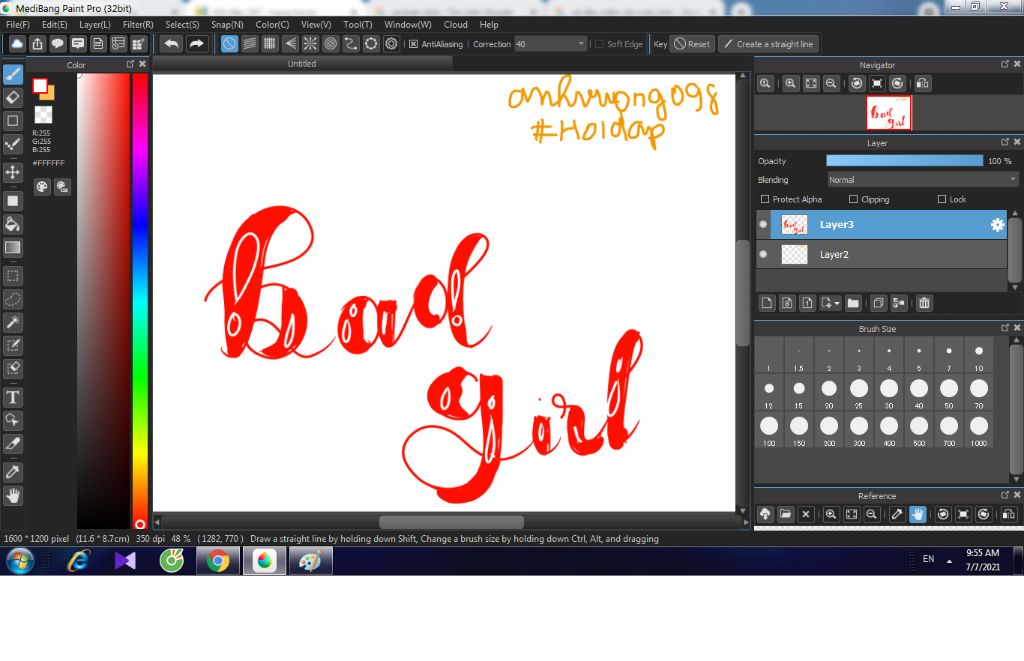Viewport: 1024px width, 661px height.
Task: Select brush size 100 preset
Action: [x=769, y=430]
